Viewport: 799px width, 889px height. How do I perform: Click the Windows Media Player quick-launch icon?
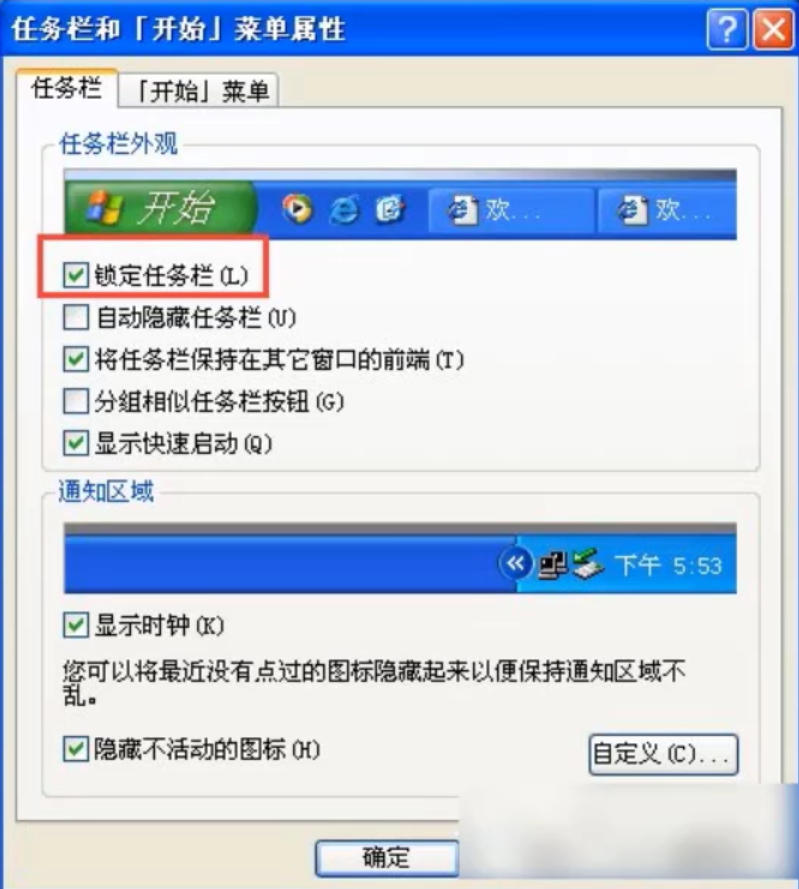click(x=297, y=209)
